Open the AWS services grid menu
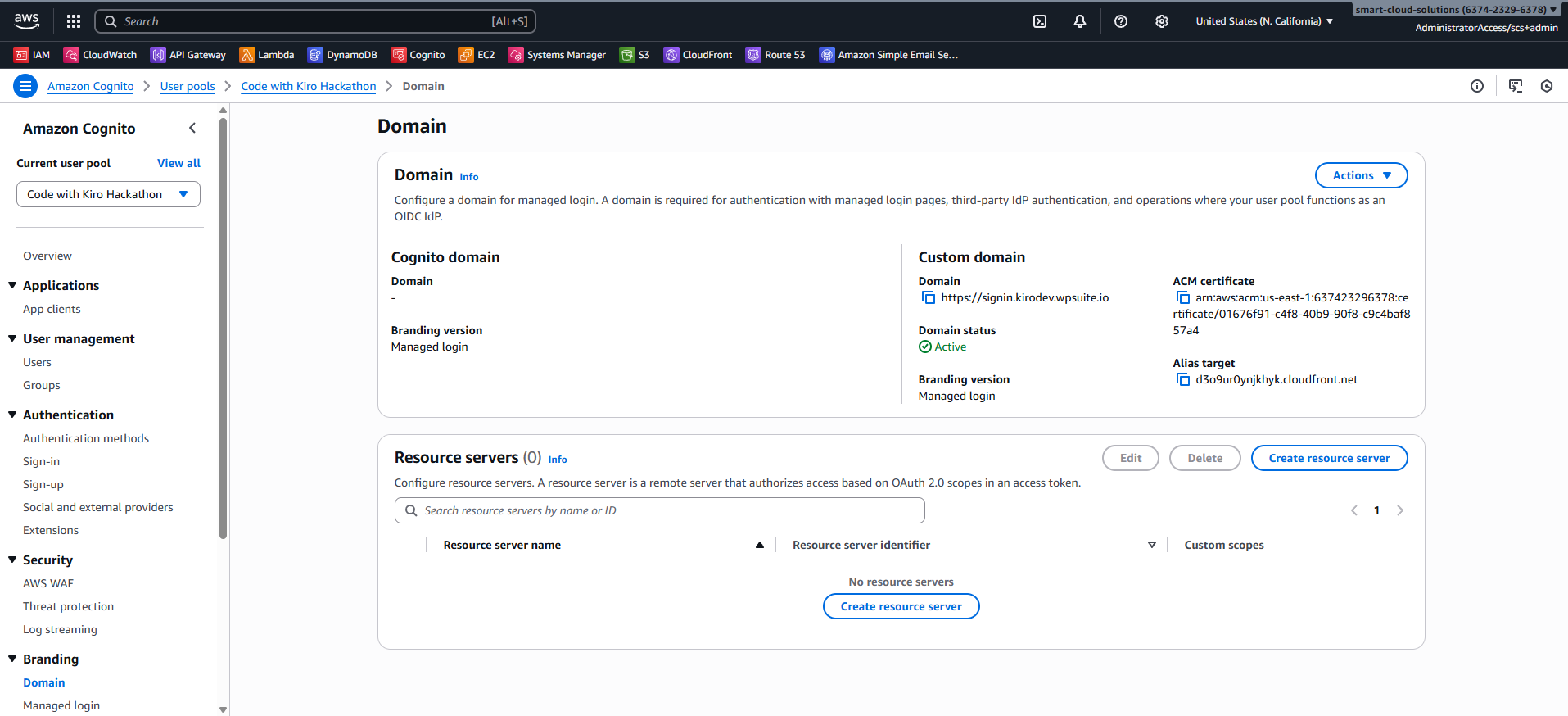1568x716 pixels. click(74, 21)
